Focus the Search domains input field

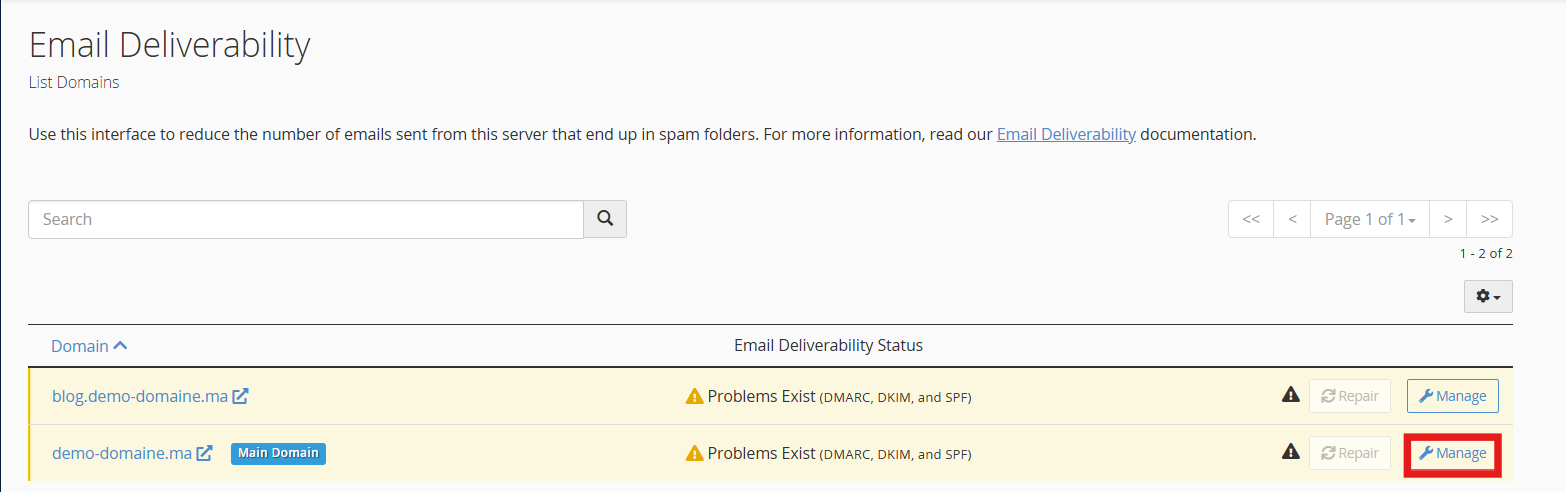[305, 219]
